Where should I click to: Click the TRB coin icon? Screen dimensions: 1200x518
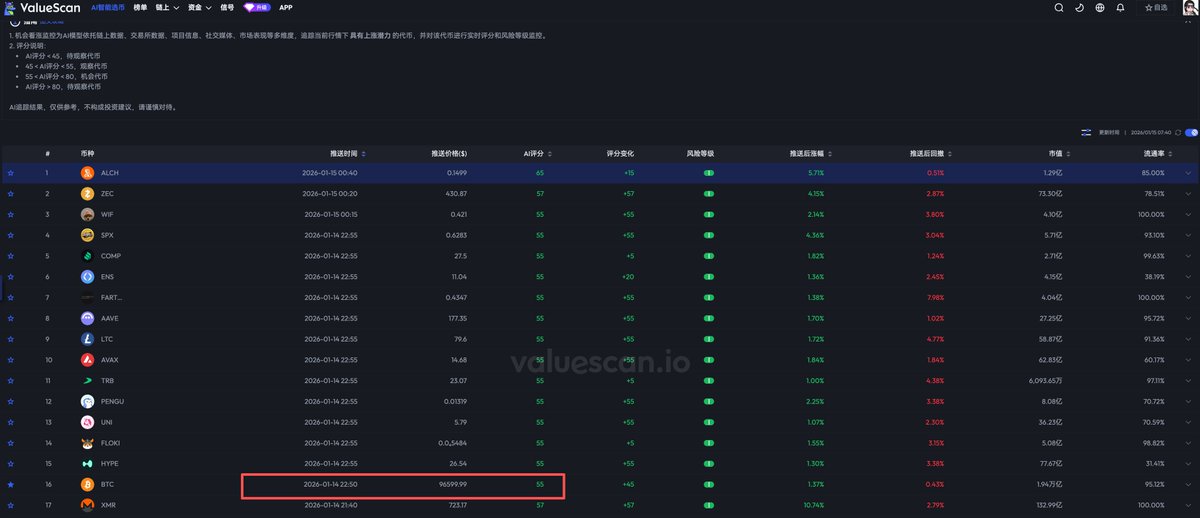pos(87,380)
